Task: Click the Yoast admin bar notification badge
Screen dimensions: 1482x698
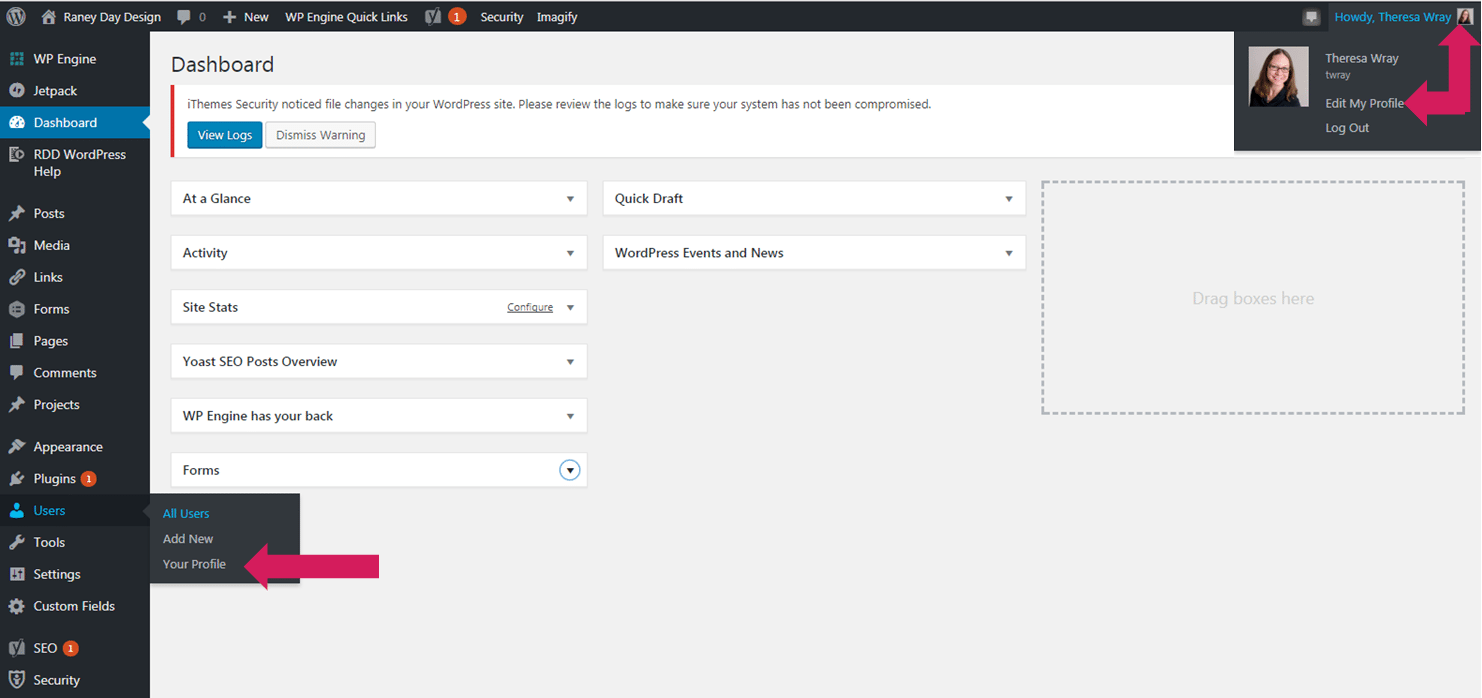Action: tap(456, 16)
